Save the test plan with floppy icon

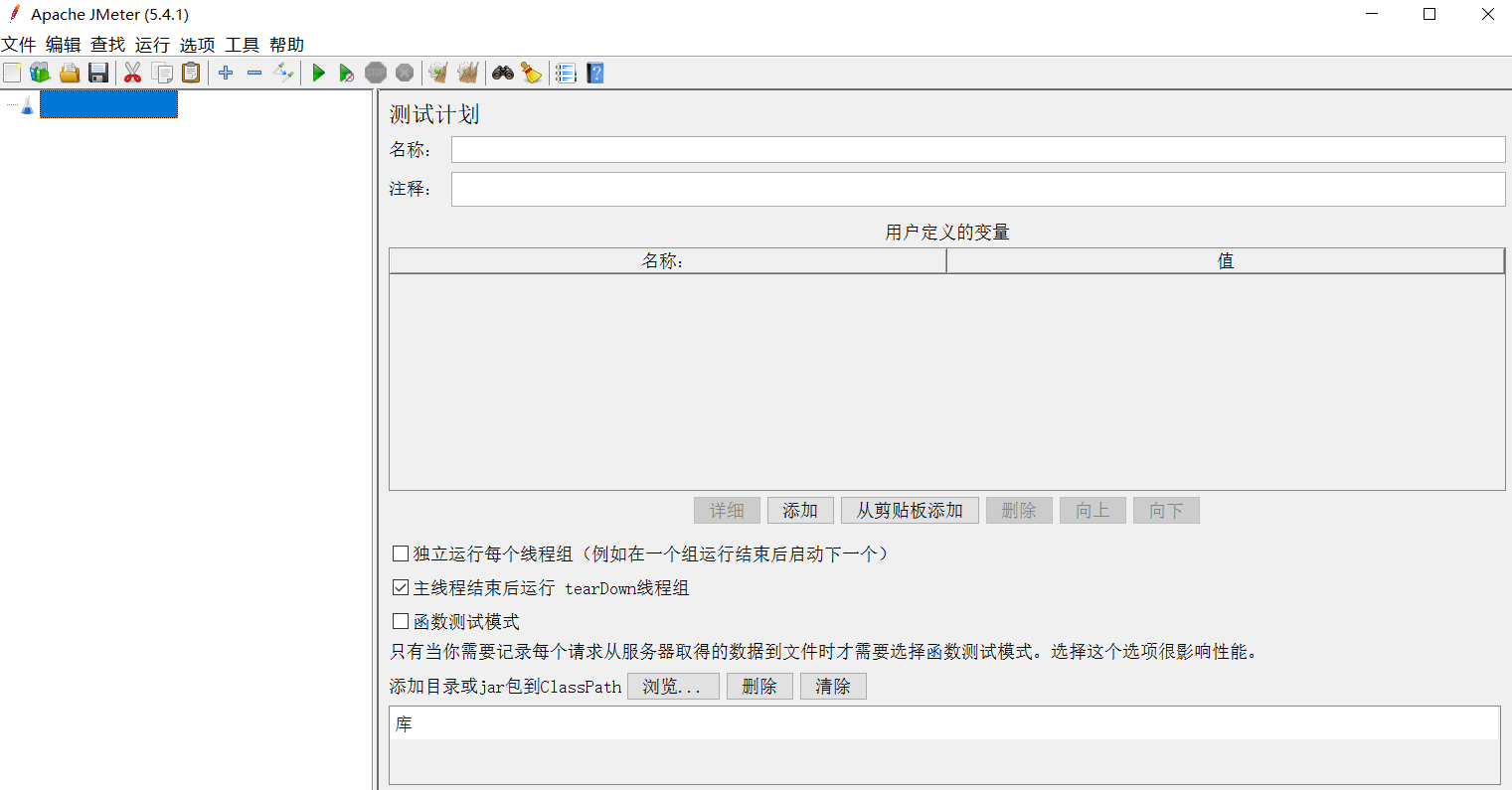coord(98,73)
